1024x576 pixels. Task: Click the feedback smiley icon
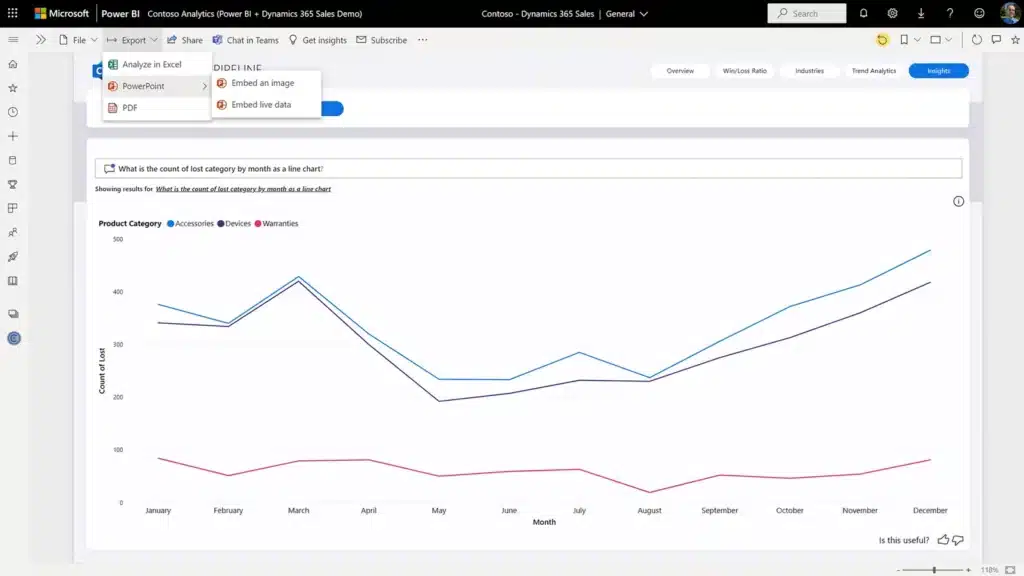point(979,13)
